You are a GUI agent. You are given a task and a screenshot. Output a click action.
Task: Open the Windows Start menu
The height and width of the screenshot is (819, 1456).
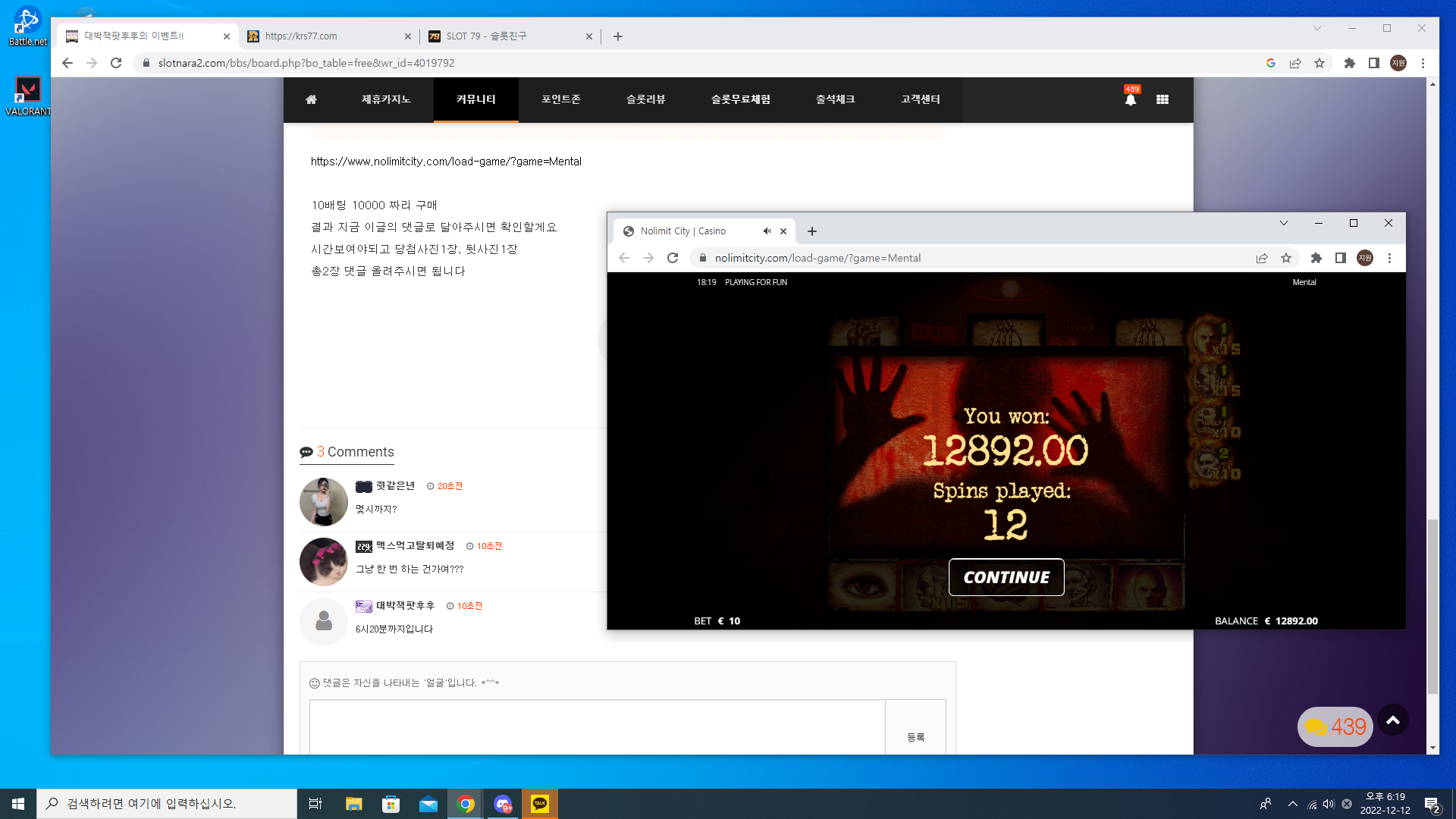[18, 804]
